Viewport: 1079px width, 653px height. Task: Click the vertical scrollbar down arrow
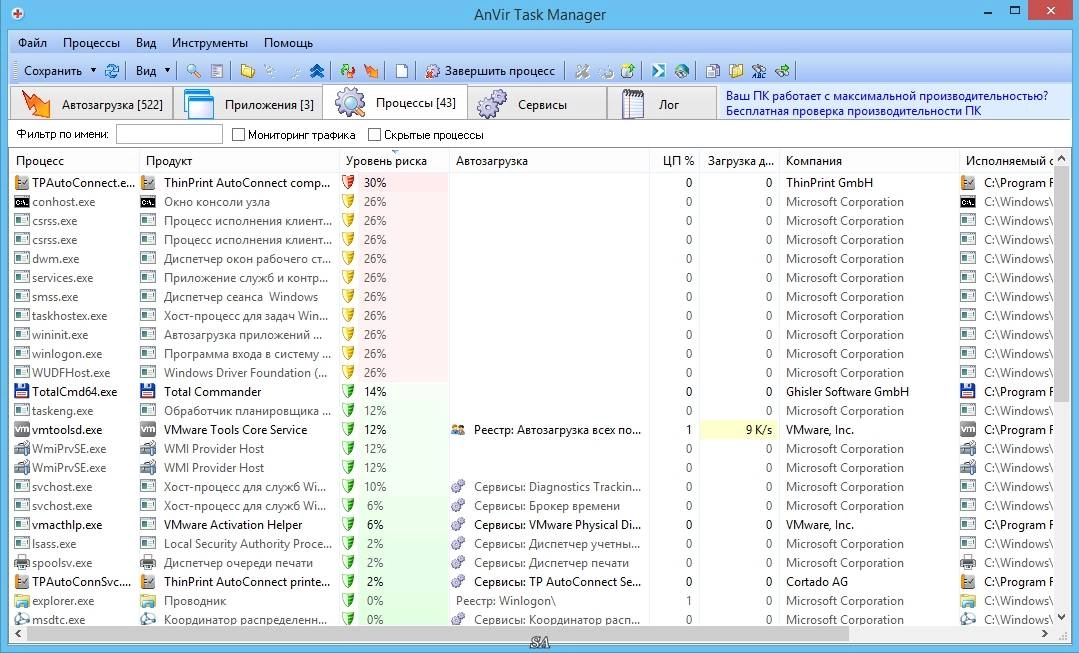[x=1061, y=617]
